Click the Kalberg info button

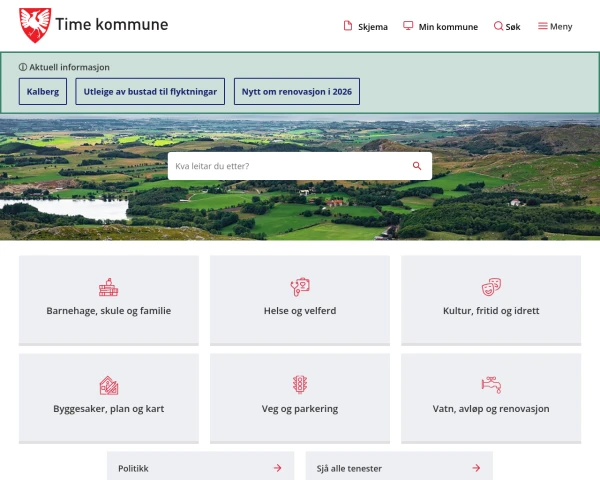coord(43,92)
